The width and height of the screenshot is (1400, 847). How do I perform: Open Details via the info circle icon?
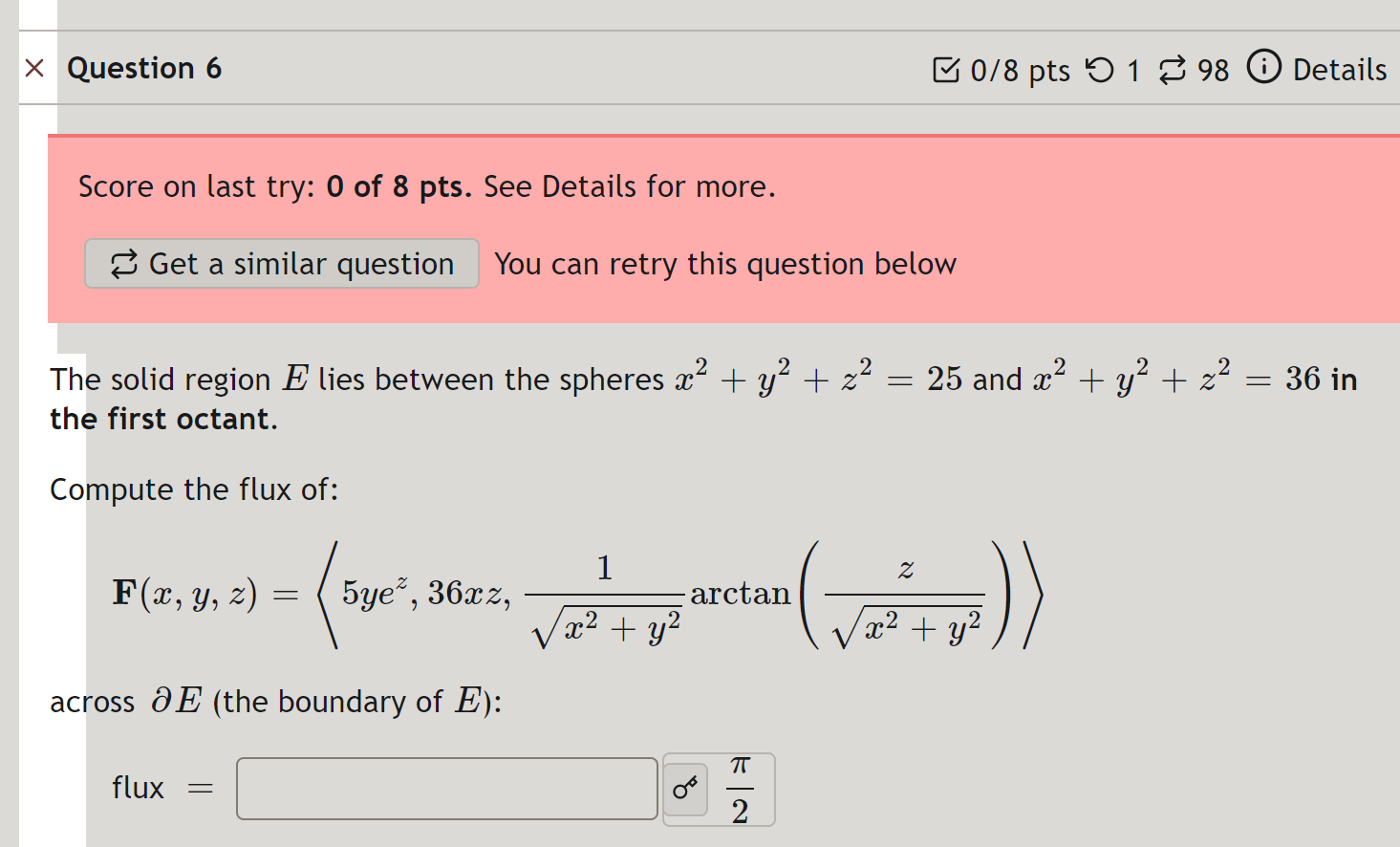[1263, 68]
